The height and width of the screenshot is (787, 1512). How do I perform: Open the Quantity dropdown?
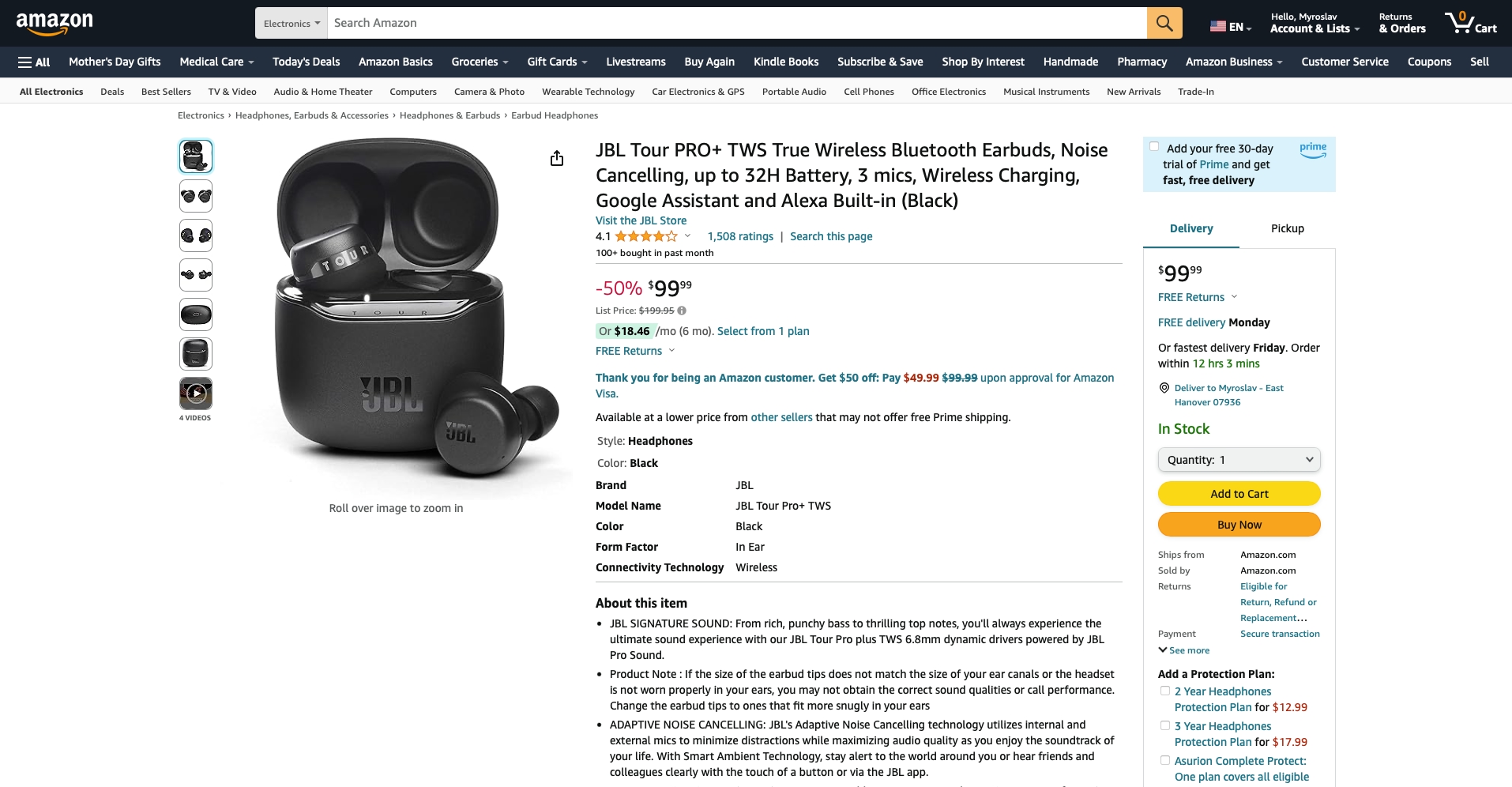coord(1239,460)
